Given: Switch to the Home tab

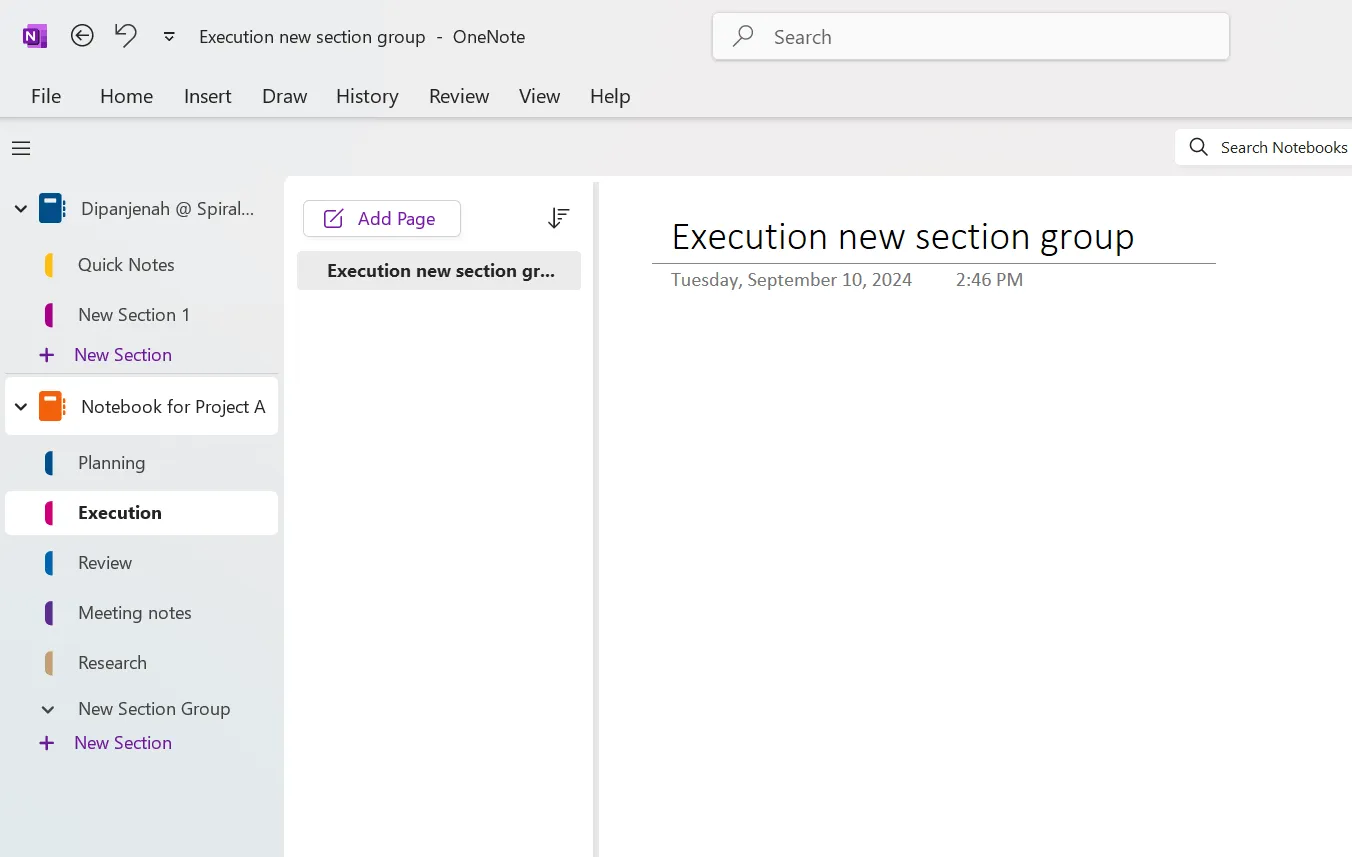Looking at the screenshot, I should (126, 96).
